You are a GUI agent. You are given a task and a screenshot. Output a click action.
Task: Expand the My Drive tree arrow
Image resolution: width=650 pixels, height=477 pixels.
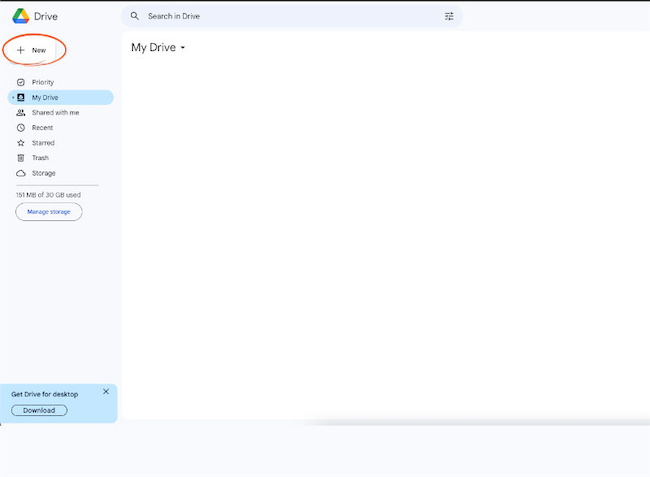pyautogui.click(x=13, y=97)
